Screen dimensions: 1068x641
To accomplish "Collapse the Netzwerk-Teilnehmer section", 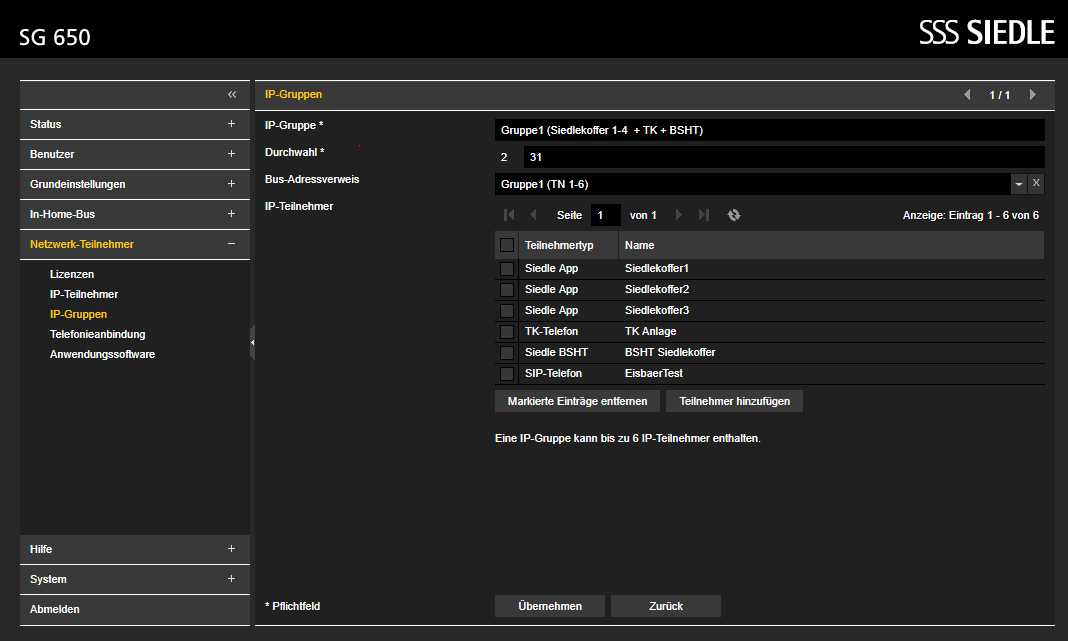I will click(x=135, y=245).
